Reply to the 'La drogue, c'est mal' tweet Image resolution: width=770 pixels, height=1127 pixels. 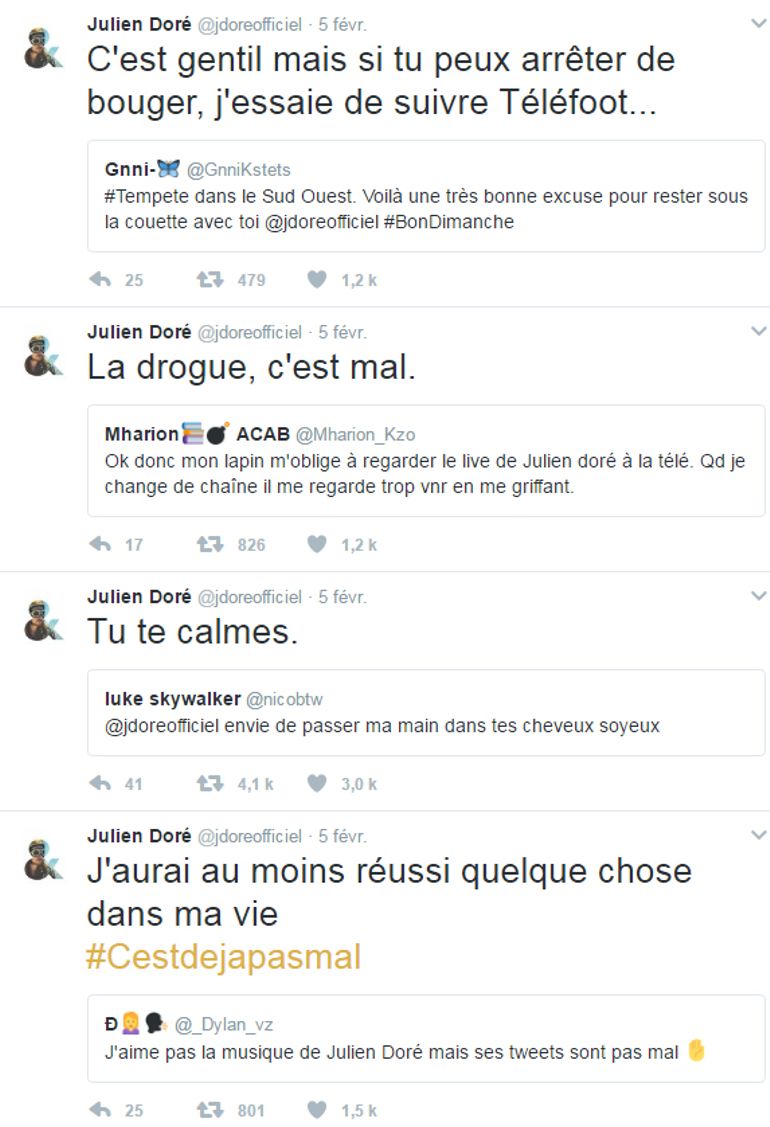click(100, 545)
